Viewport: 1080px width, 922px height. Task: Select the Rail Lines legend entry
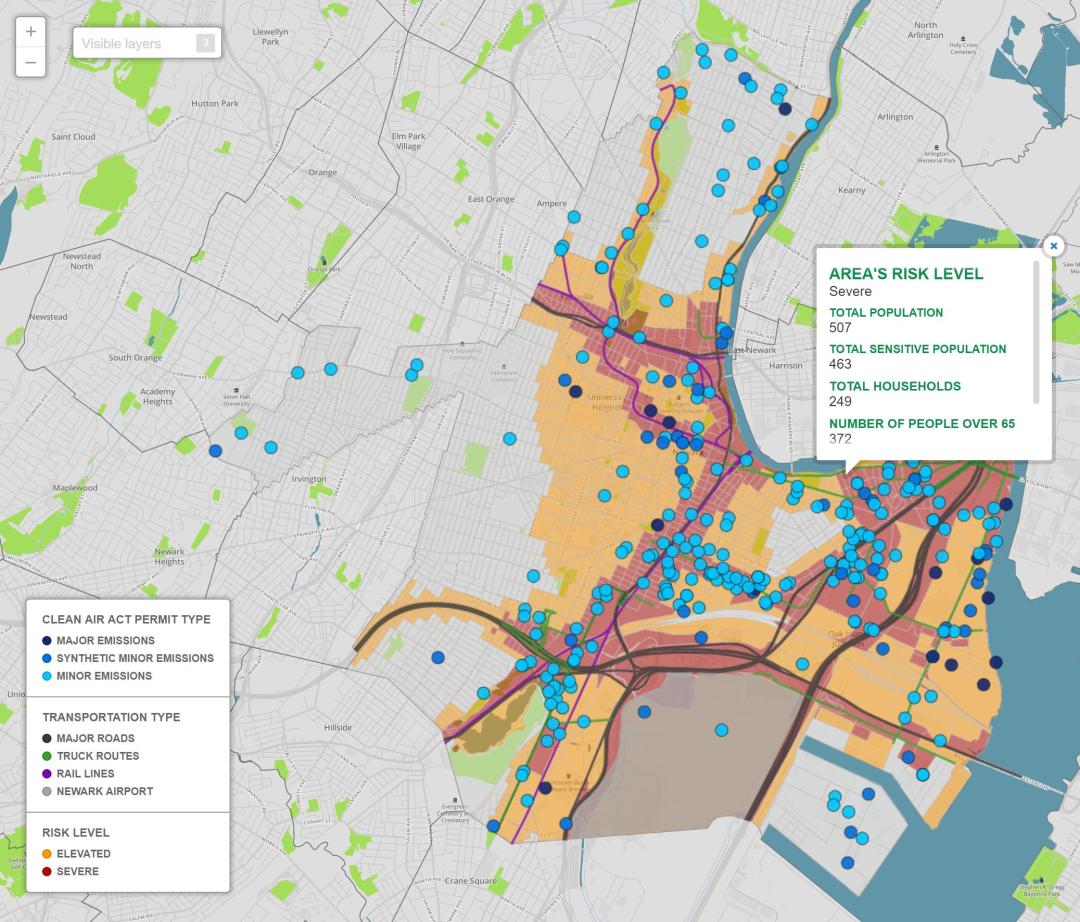tap(85, 774)
